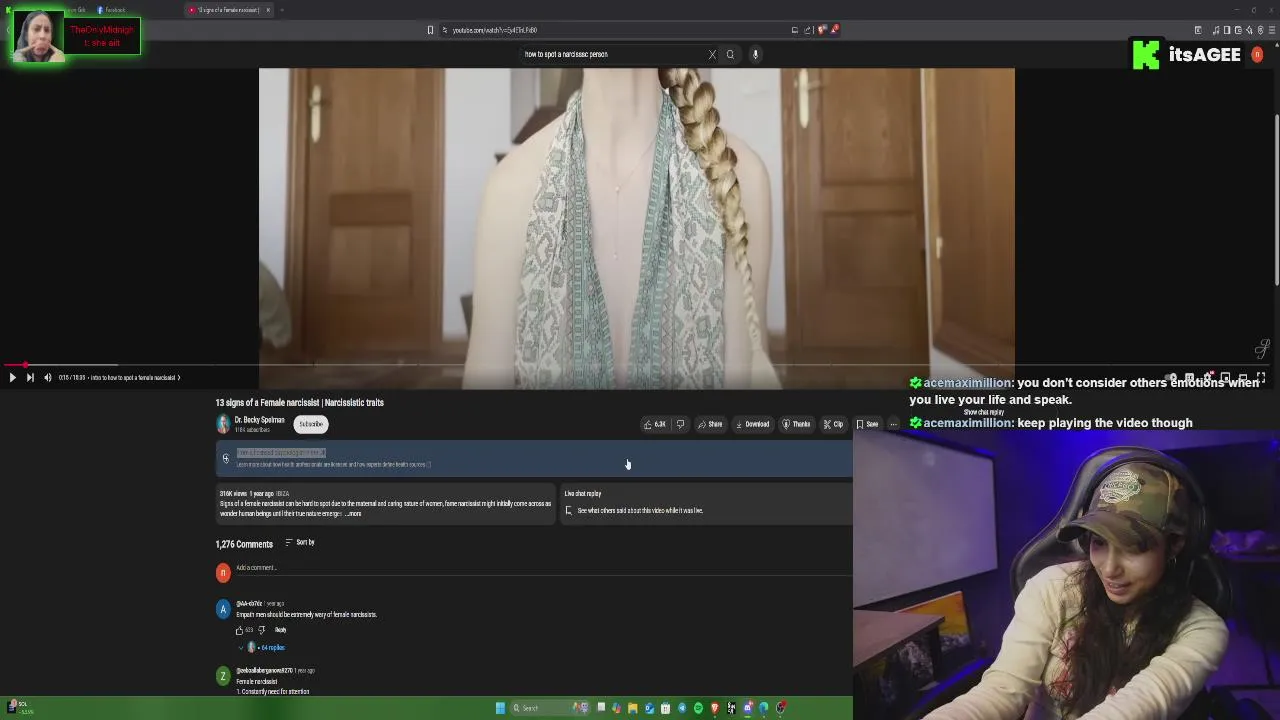The width and height of the screenshot is (1280, 720).
Task: Open Dr. Becky Spelman channel avatar
Action: 223,424
